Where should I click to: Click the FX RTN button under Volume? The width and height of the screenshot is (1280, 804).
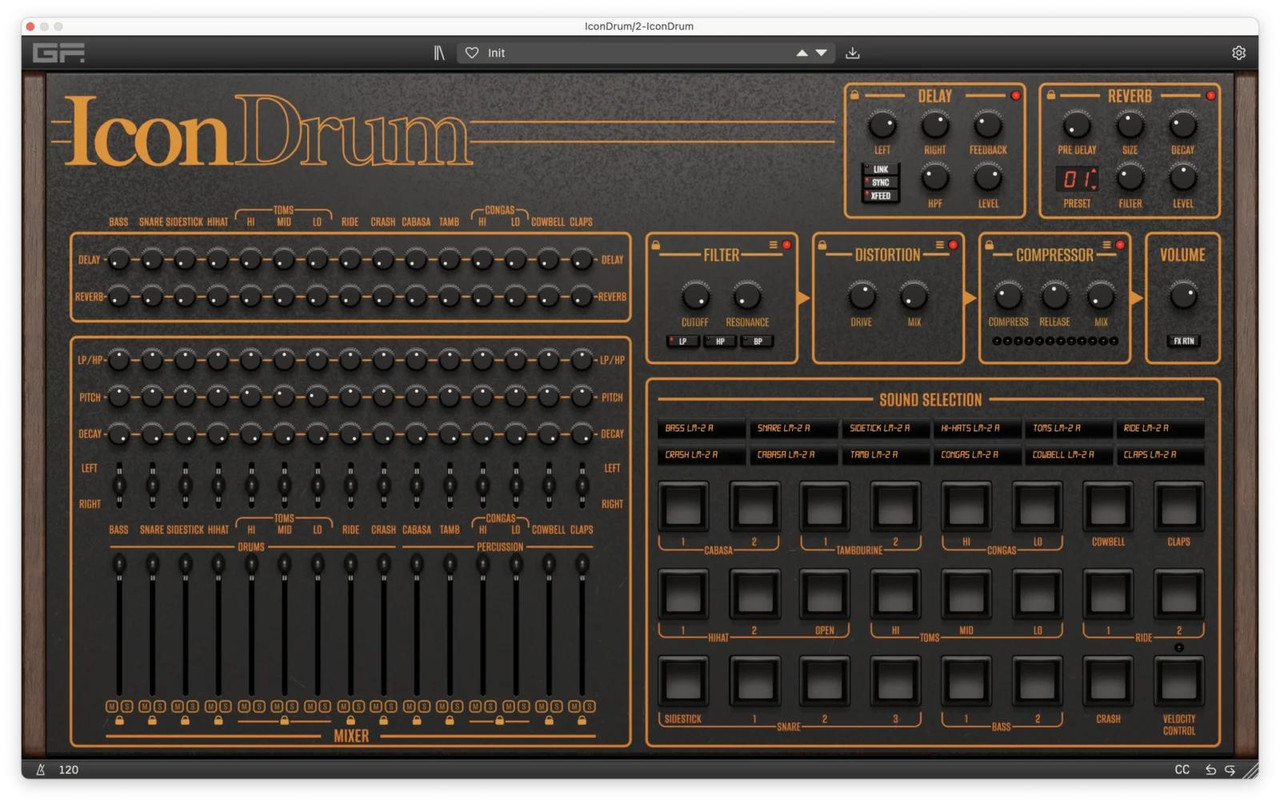click(x=1183, y=341)
